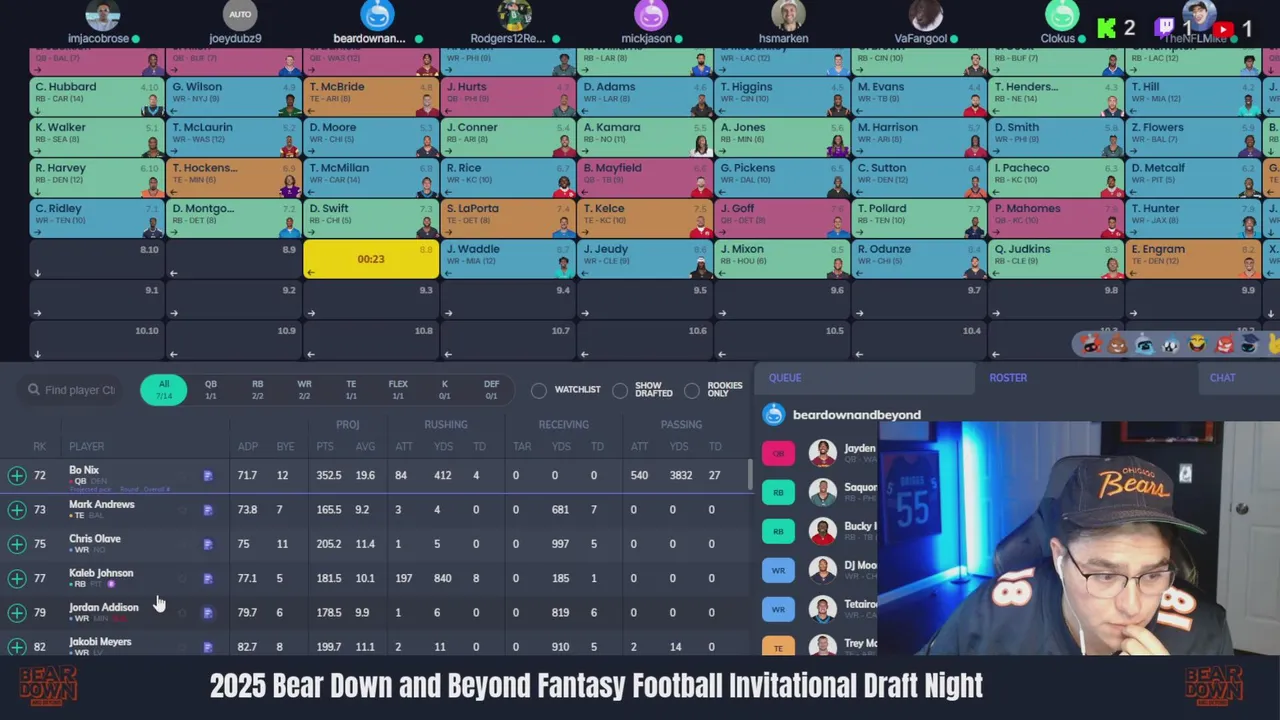Filter players by TE position
This screenshot has height=720, width=1280.
351,390
